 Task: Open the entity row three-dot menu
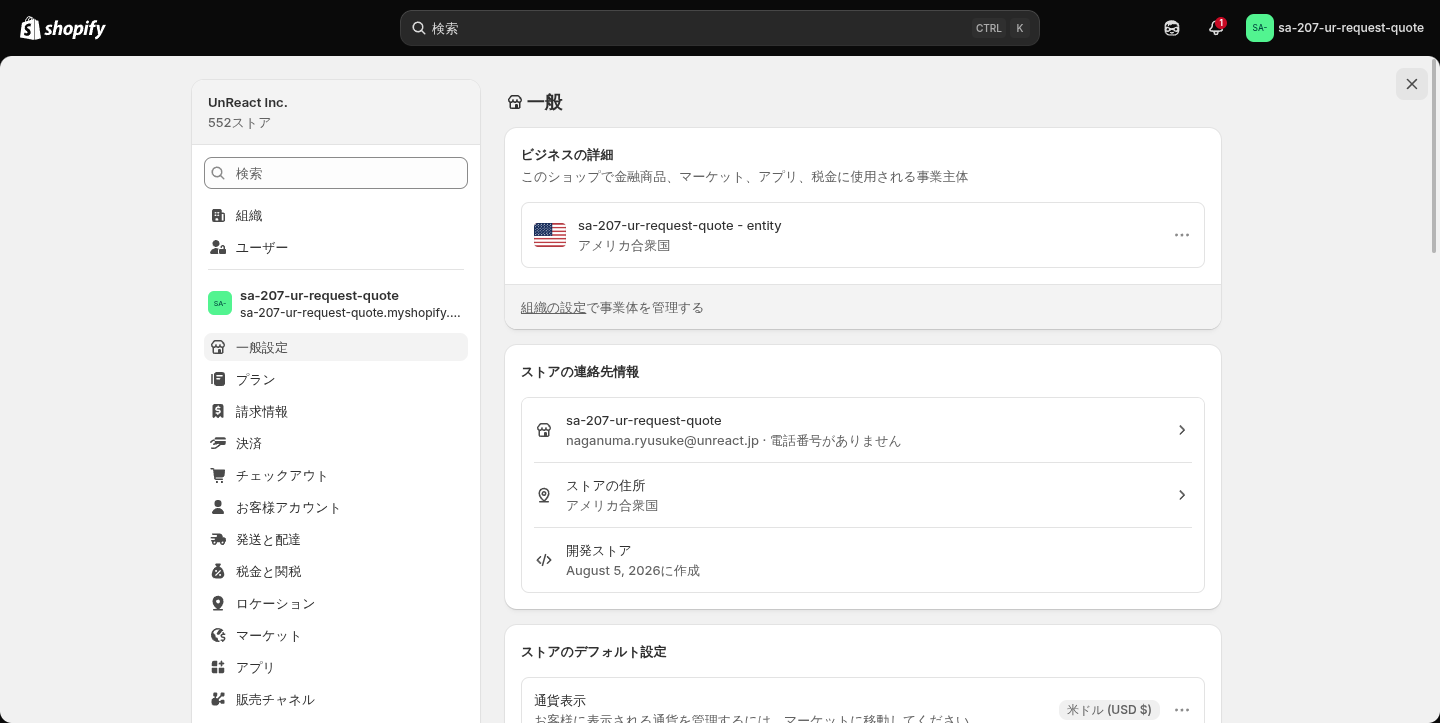1182,235
